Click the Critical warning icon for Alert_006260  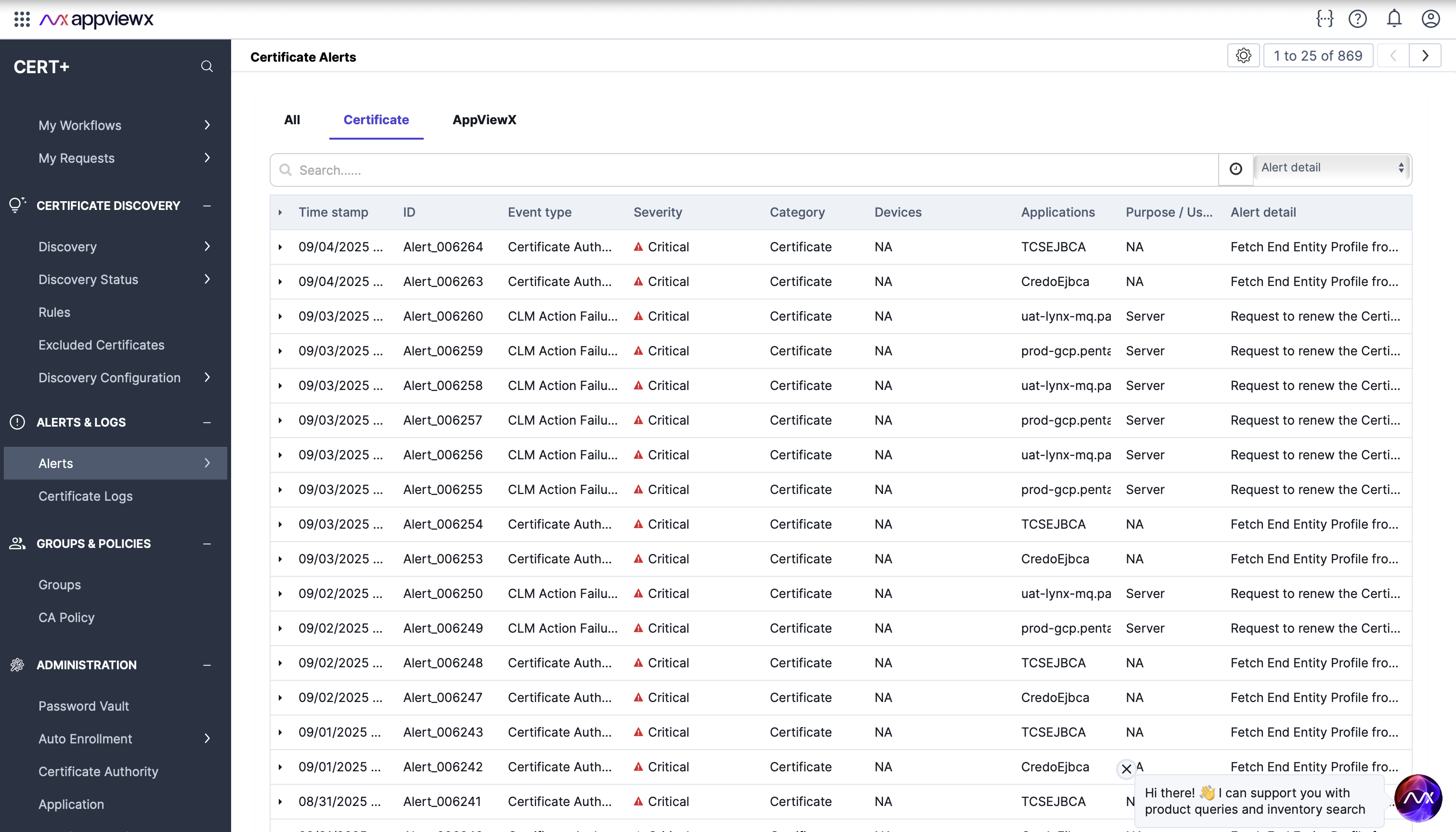coord(638,316)
